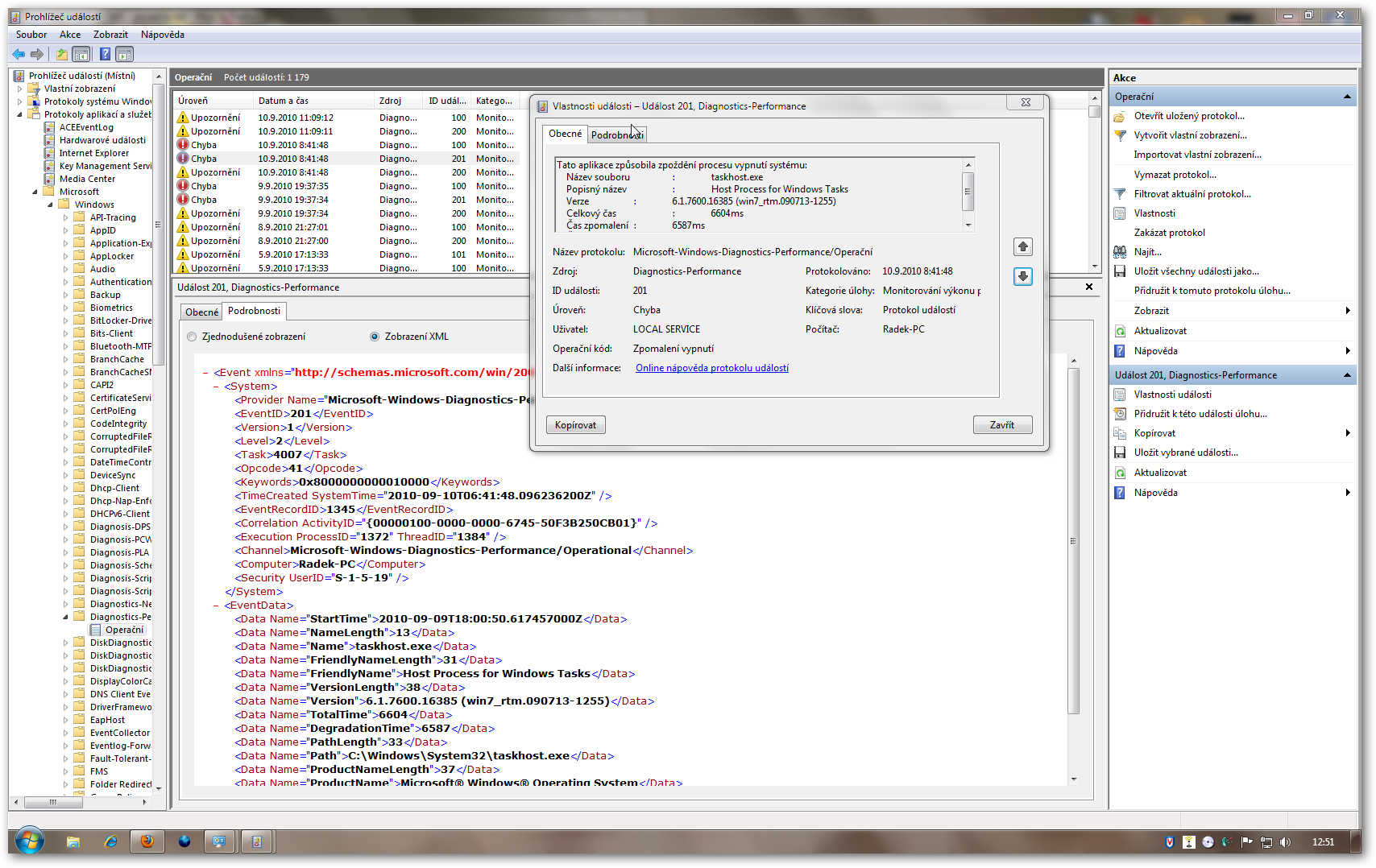This screenshot has height=868, width=1376.
Task: Click the down arrow for next event
Action: click(1022, 277)
